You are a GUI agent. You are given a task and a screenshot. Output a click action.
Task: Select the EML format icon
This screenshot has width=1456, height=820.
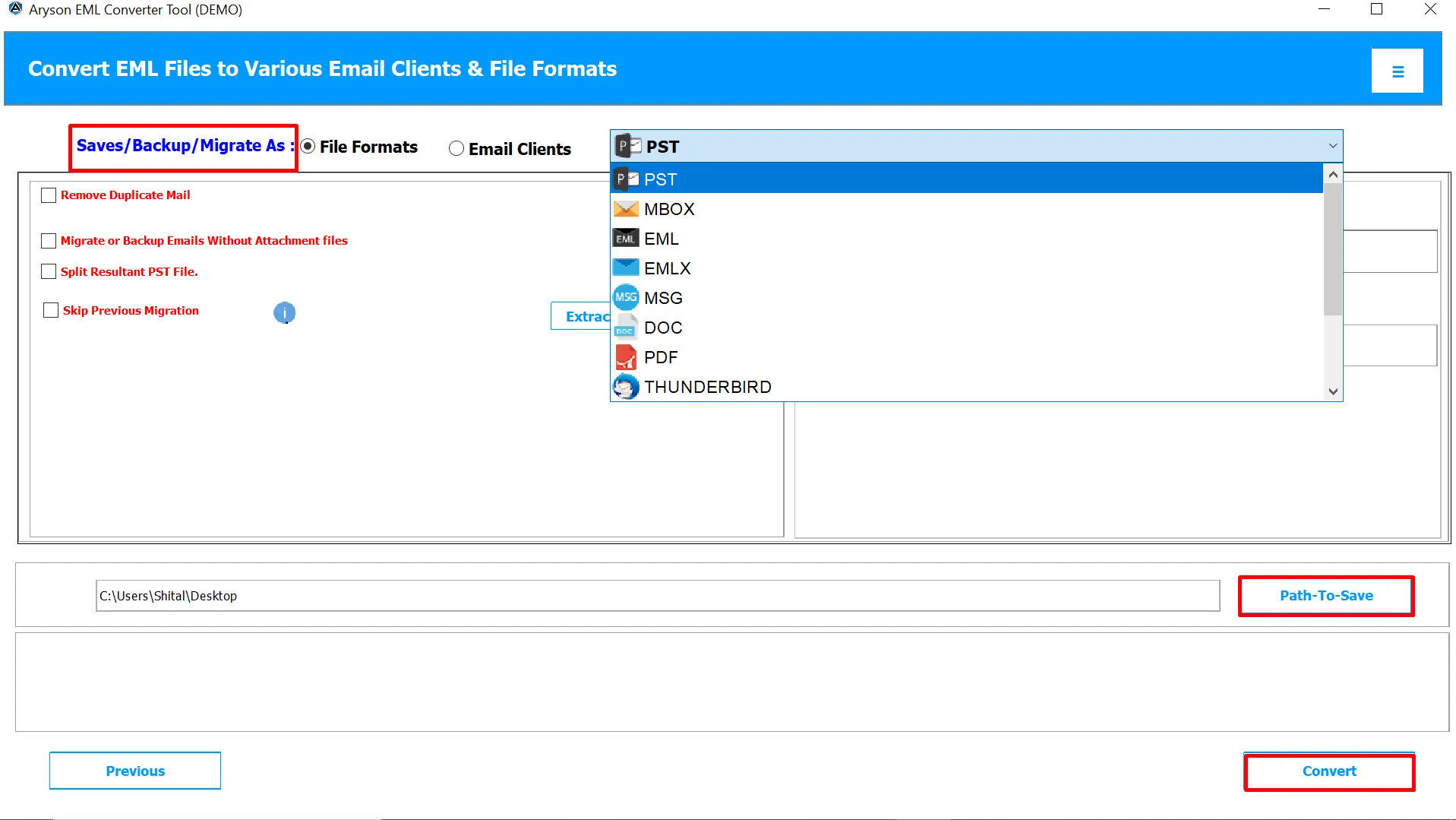625,238
